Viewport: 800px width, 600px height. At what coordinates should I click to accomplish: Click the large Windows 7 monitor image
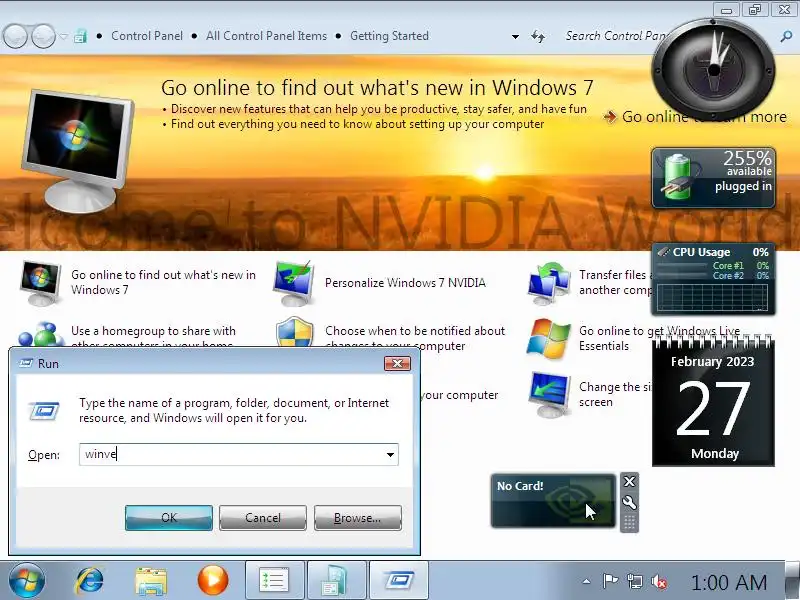77,151
